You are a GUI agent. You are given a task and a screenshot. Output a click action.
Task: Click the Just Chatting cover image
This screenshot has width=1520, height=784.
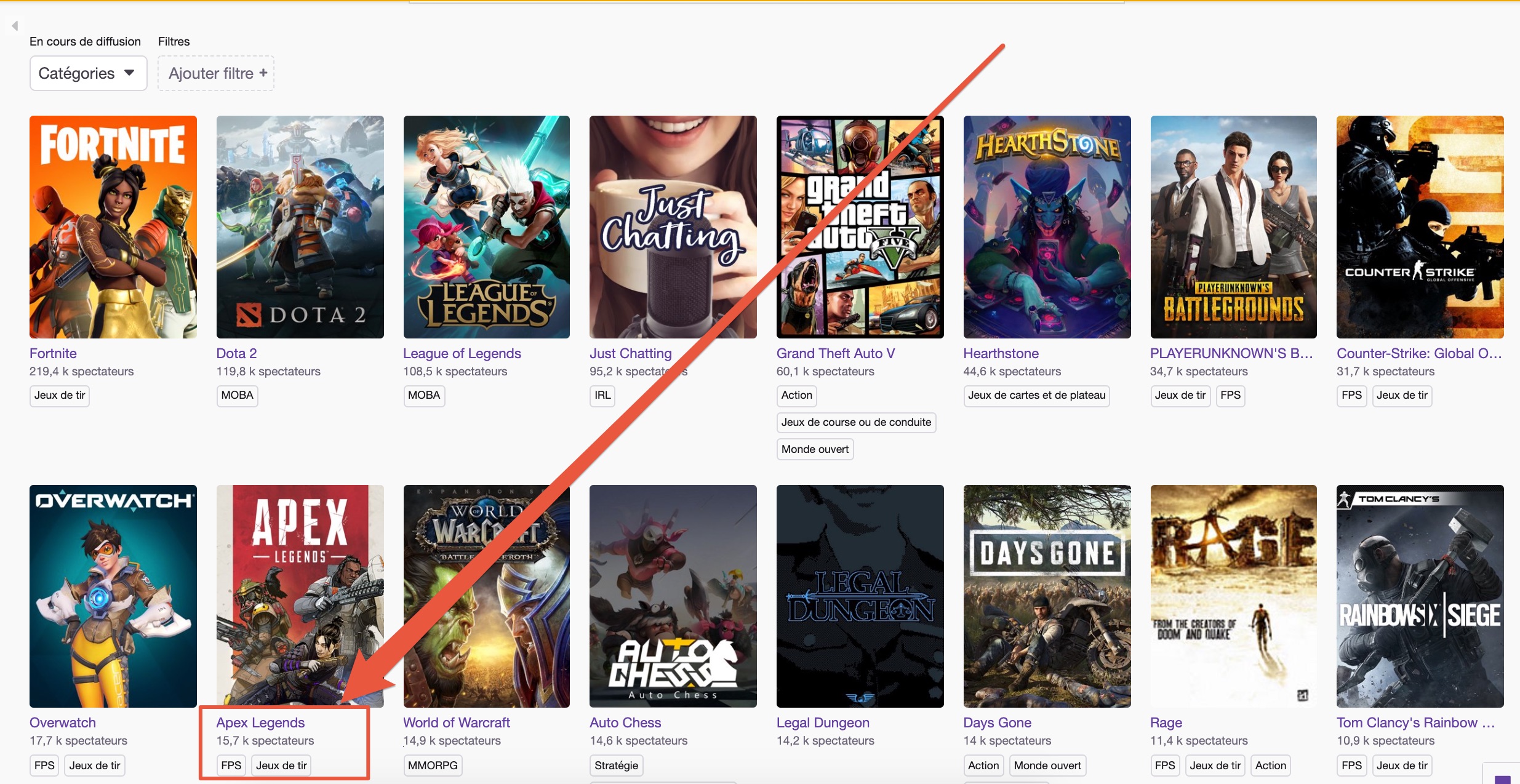(x=673, y=227)
